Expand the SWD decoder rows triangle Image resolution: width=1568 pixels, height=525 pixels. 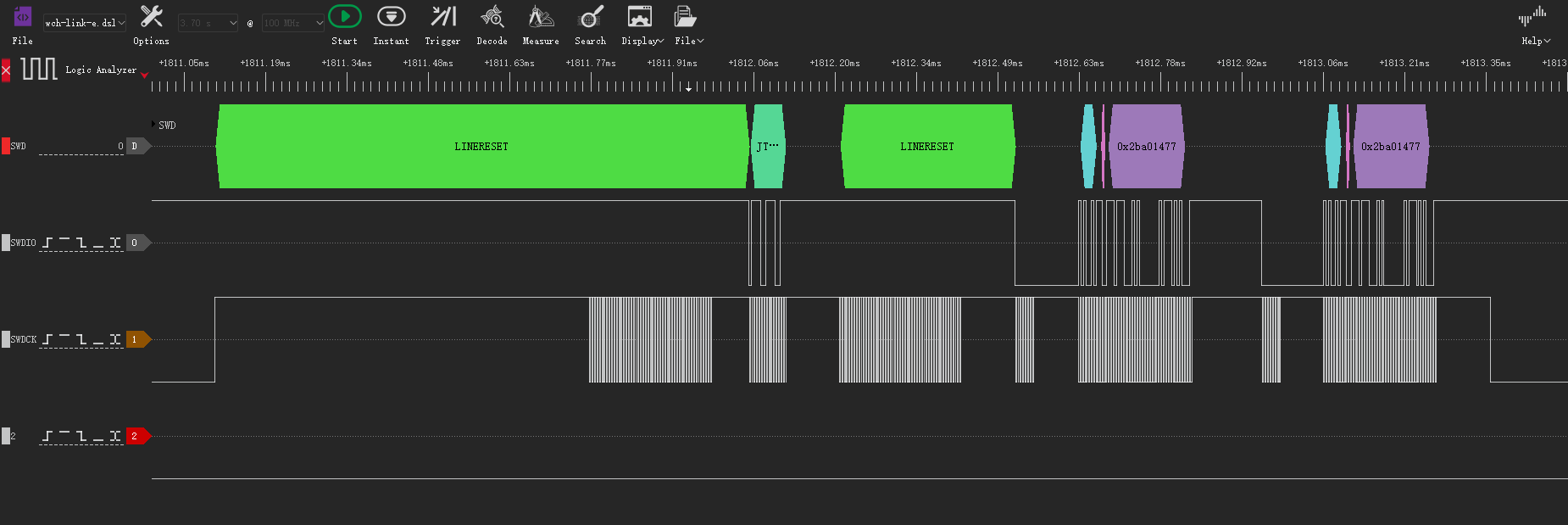(x=153, y=125)
